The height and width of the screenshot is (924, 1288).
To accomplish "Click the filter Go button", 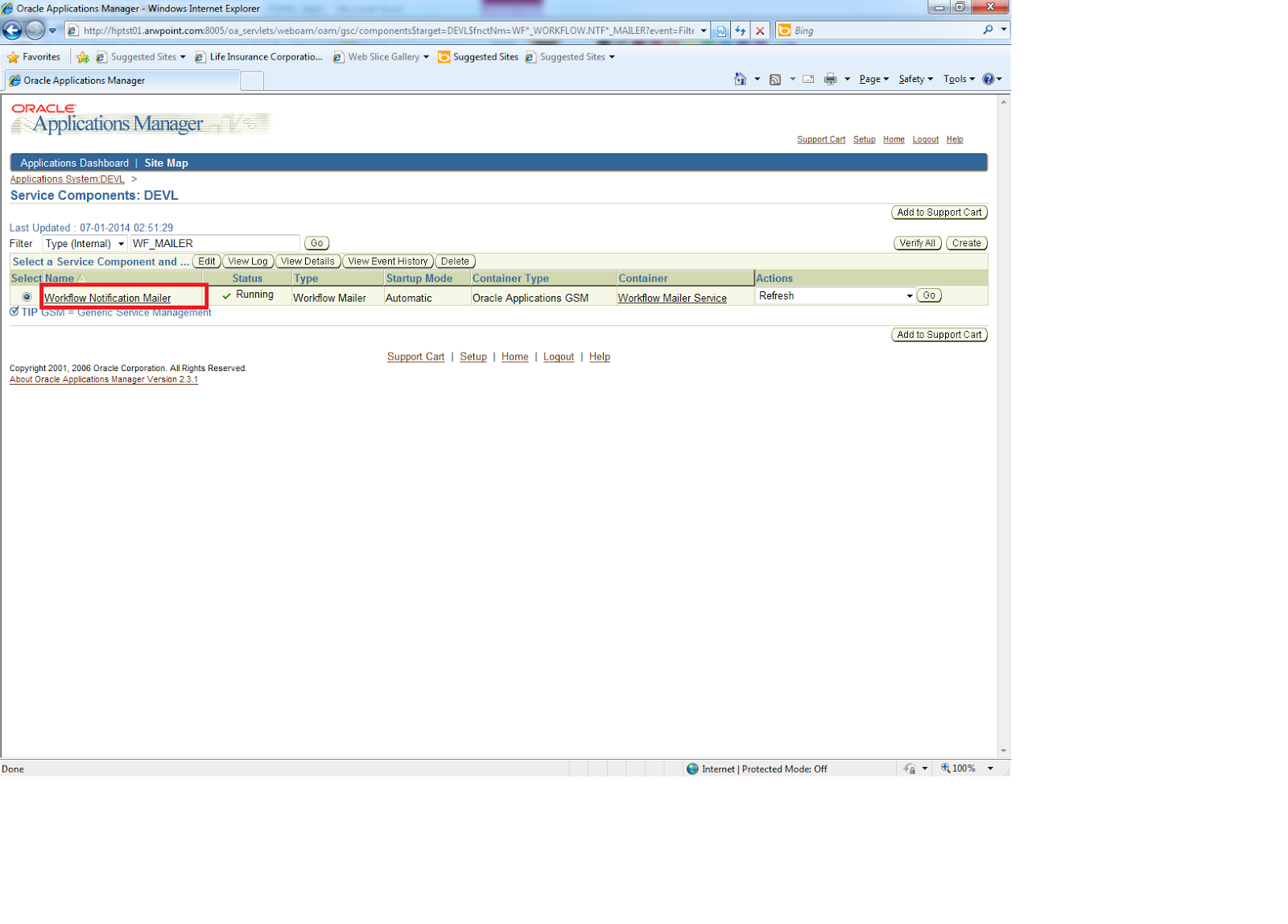I will click(x=317, y=243).
